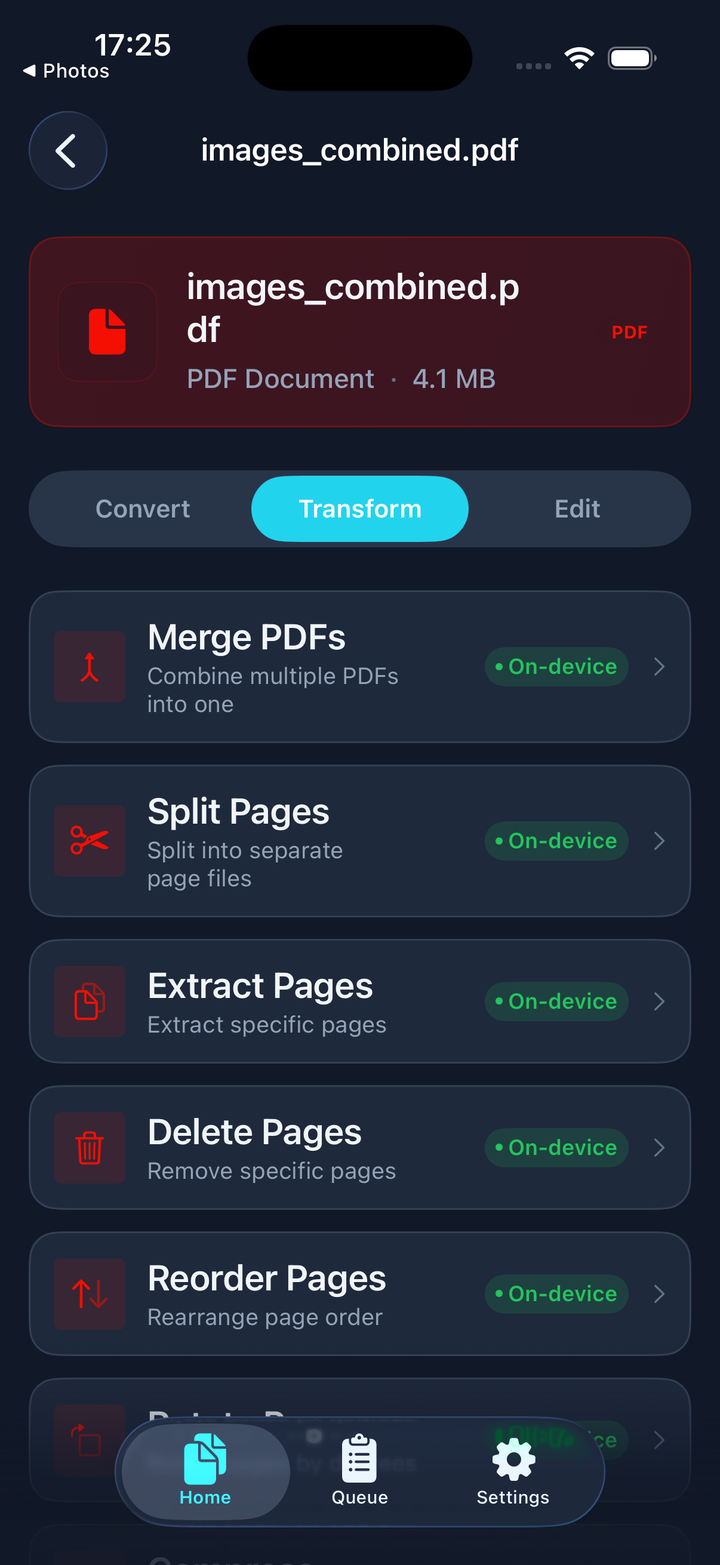
Task: Tap the Delete Pages trash icon
Action: coord(90,1148)
